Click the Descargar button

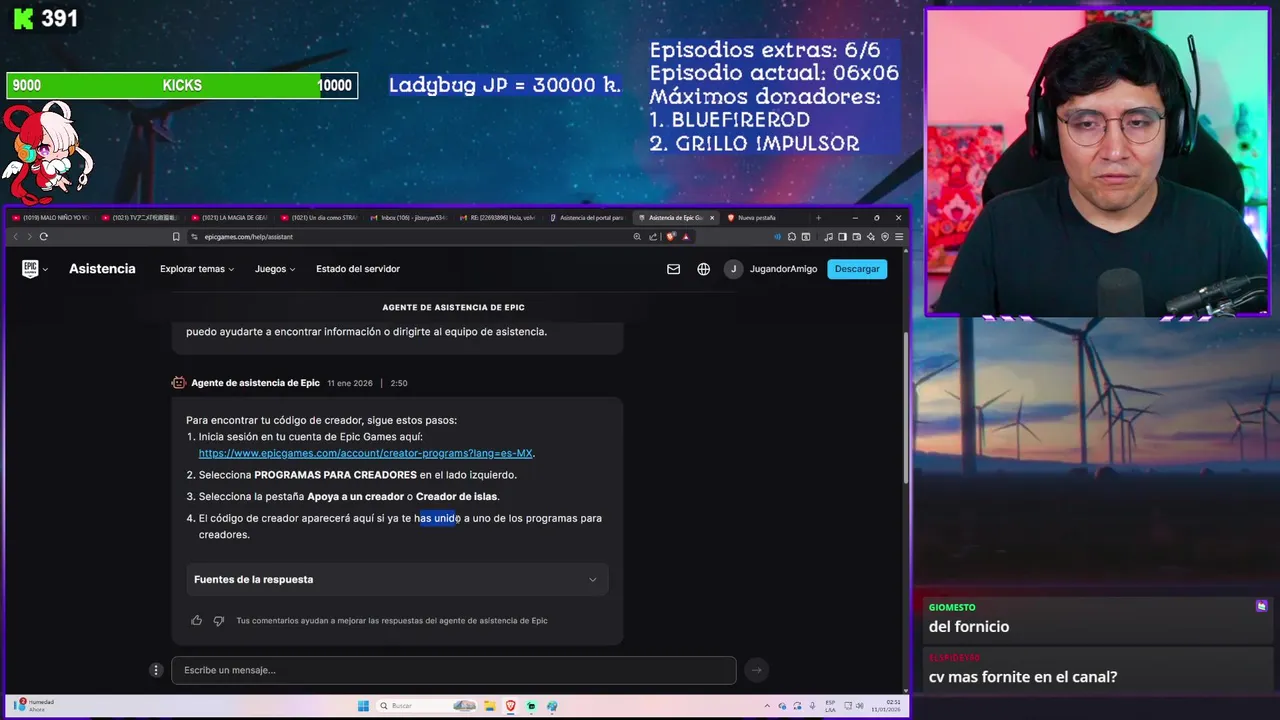click(x=857, y=269)
